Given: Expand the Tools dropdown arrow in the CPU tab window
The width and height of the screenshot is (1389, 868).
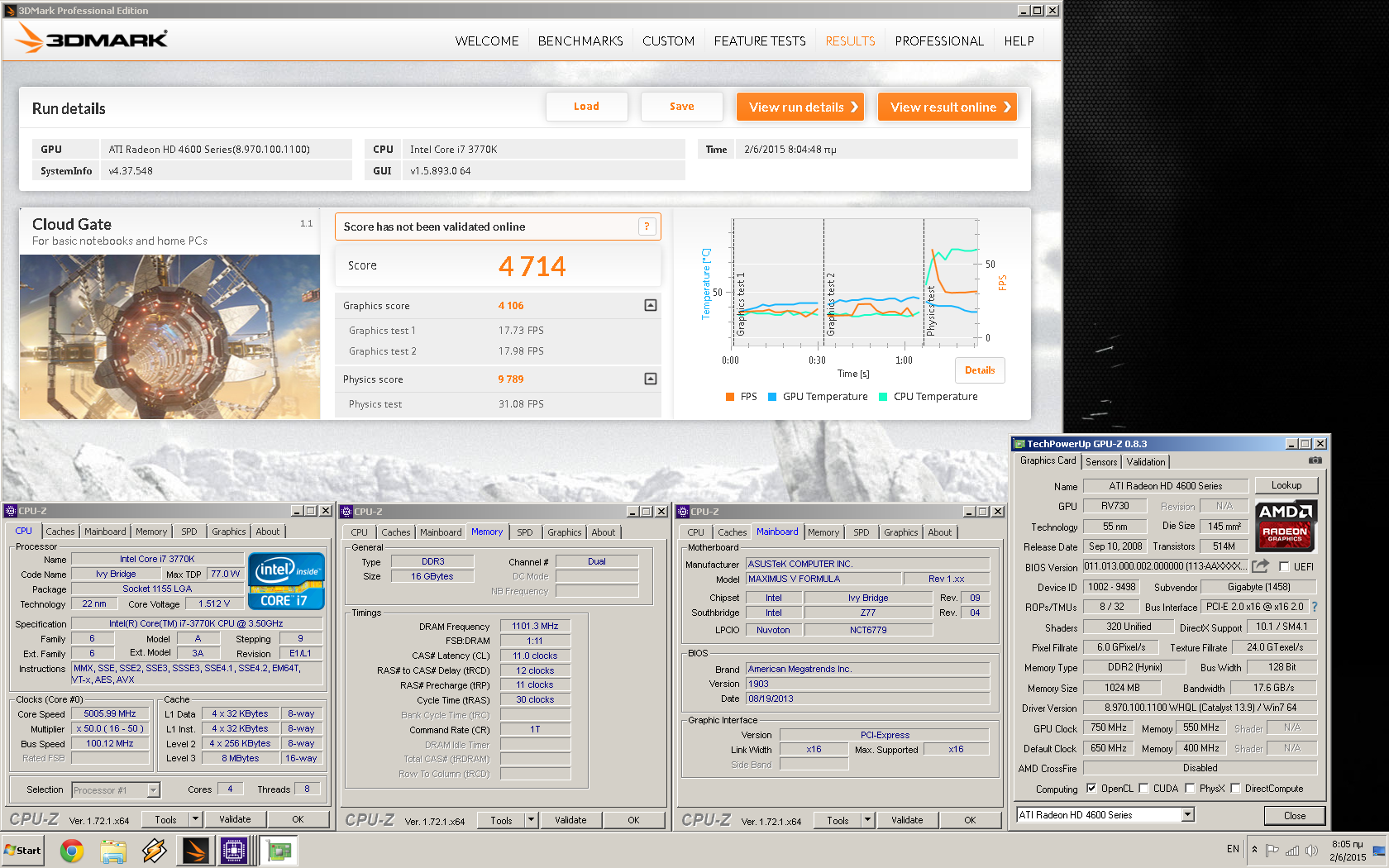Looking at the screenshot, I should (x=196, y=819).
